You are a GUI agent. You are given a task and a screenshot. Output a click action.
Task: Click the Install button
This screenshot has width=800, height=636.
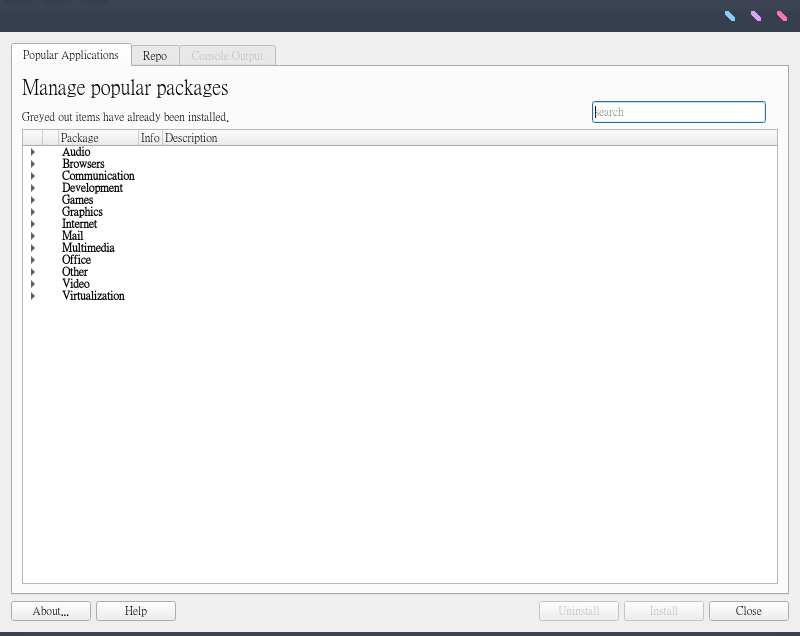point(664,611)
